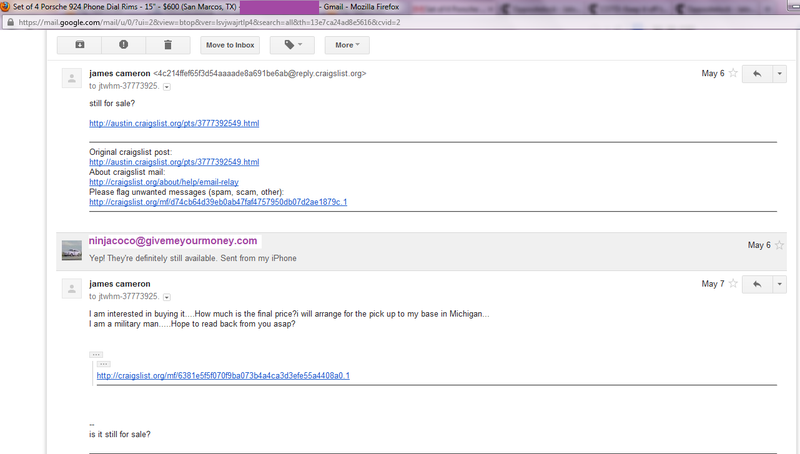Click the padlock security icon in address bar
800x454 pixels.
click(10, 22)
